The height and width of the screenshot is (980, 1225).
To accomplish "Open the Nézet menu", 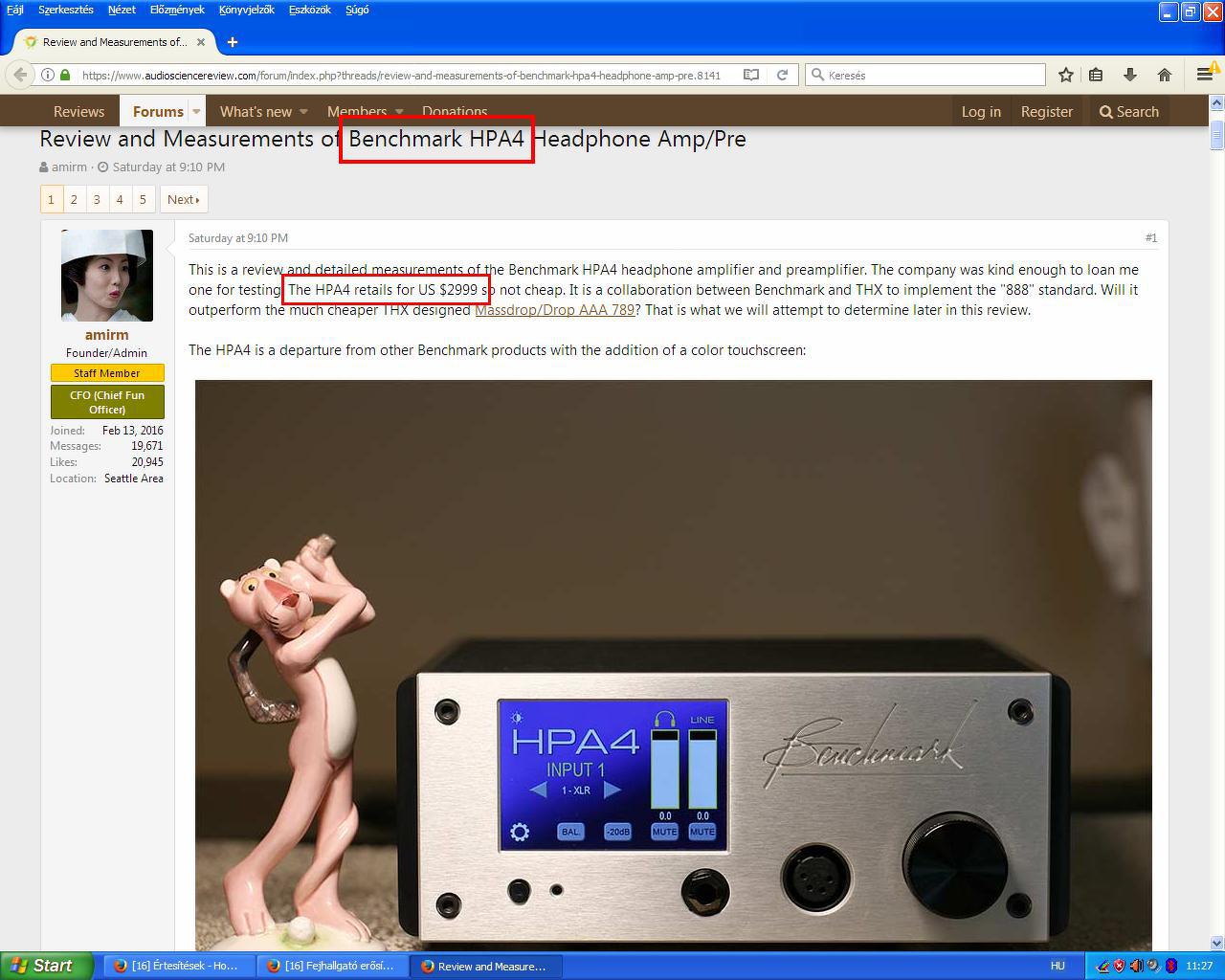I will point(122,10).
